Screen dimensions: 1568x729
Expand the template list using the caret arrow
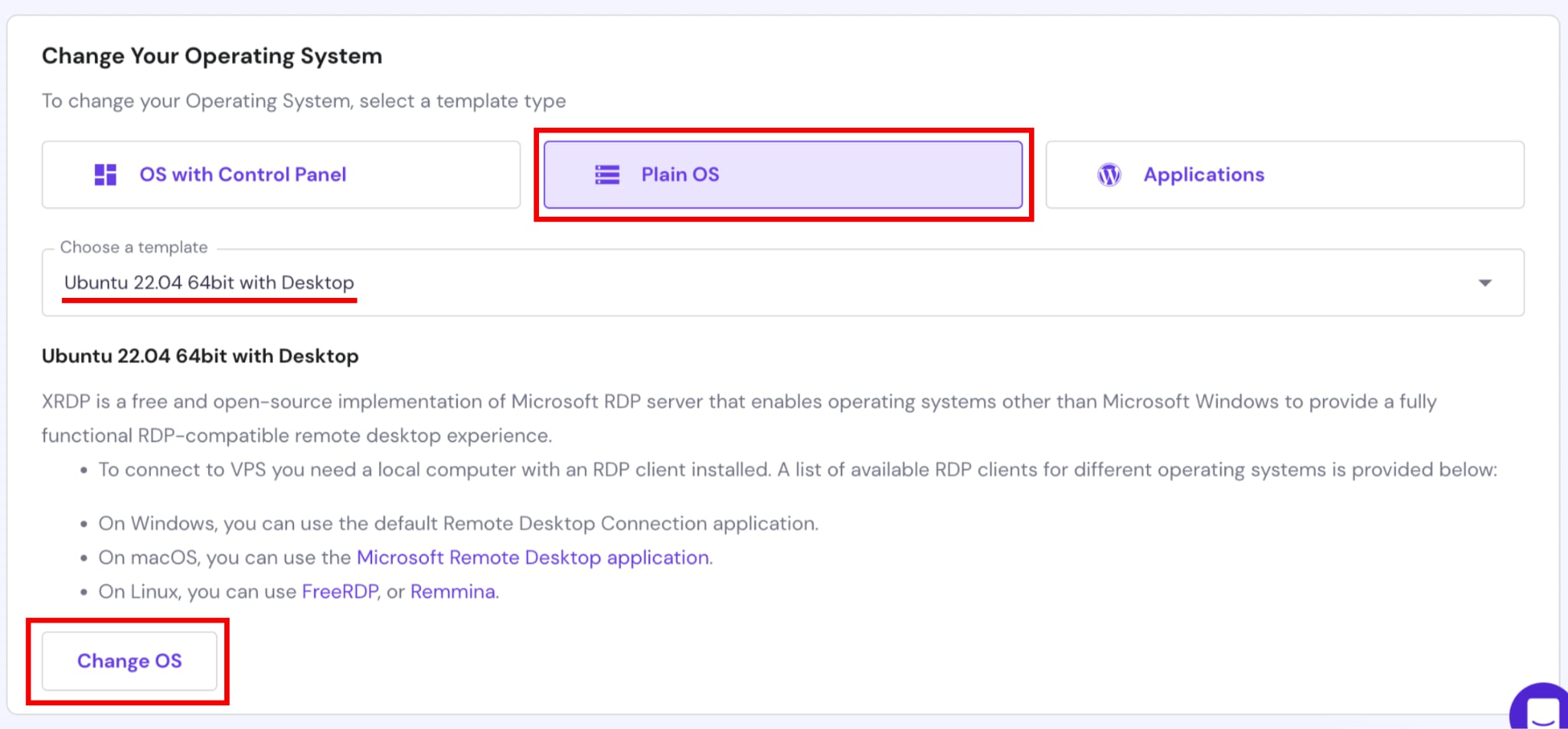[1485, 283]
